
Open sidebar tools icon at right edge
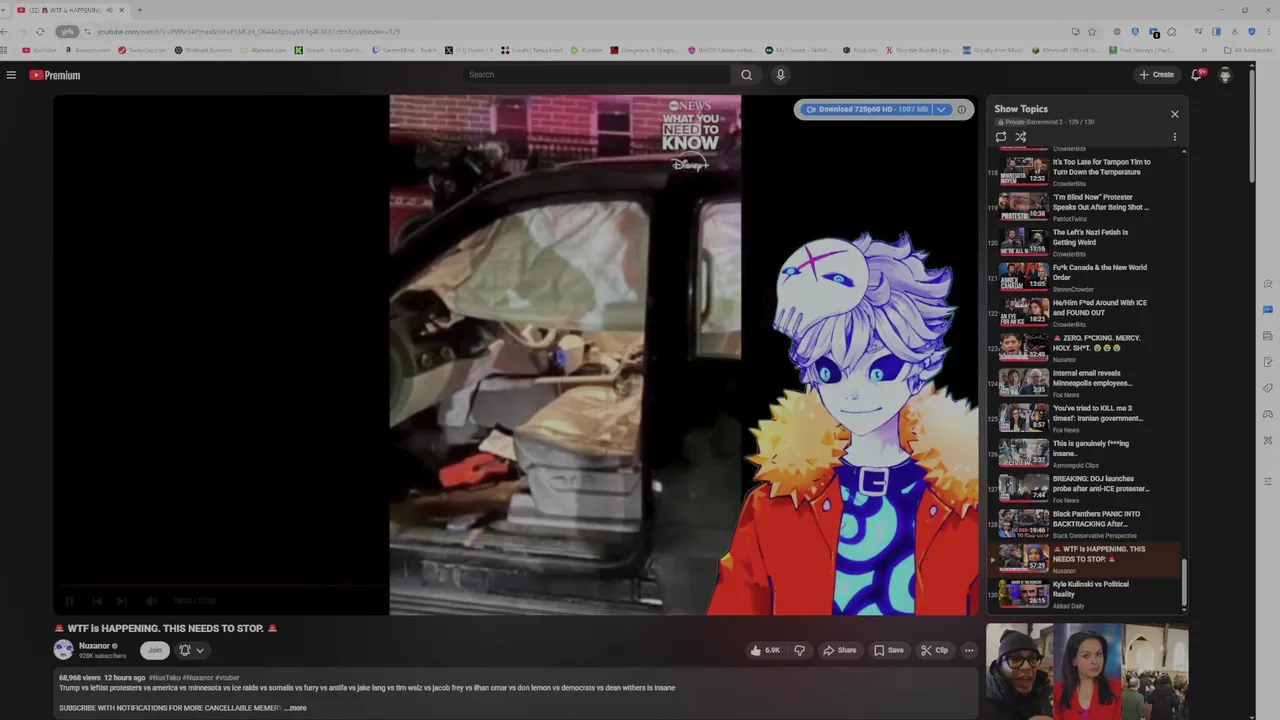(1268, 440)
